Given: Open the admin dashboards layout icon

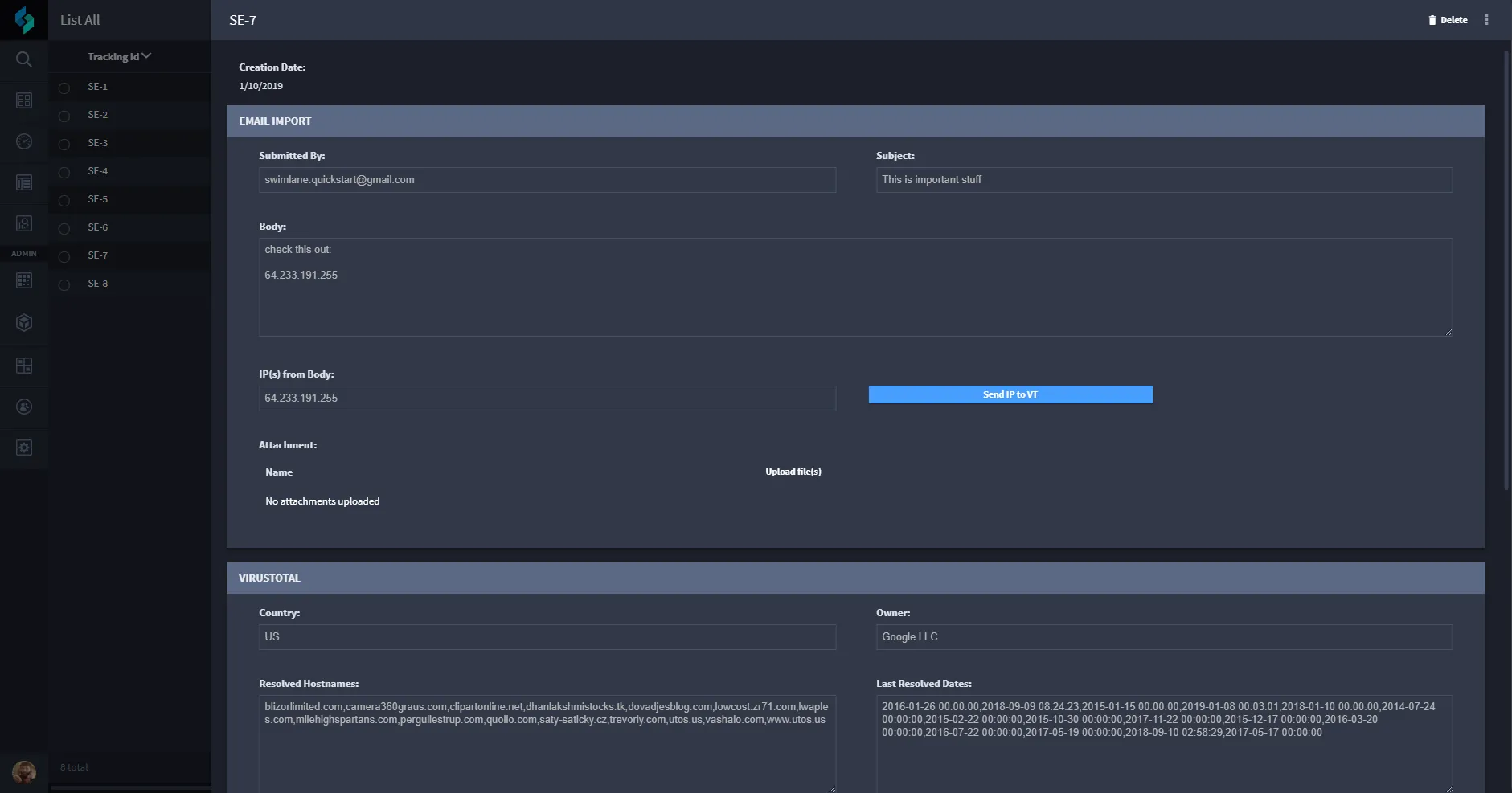Looking at the screenshot, I should 24,366.
